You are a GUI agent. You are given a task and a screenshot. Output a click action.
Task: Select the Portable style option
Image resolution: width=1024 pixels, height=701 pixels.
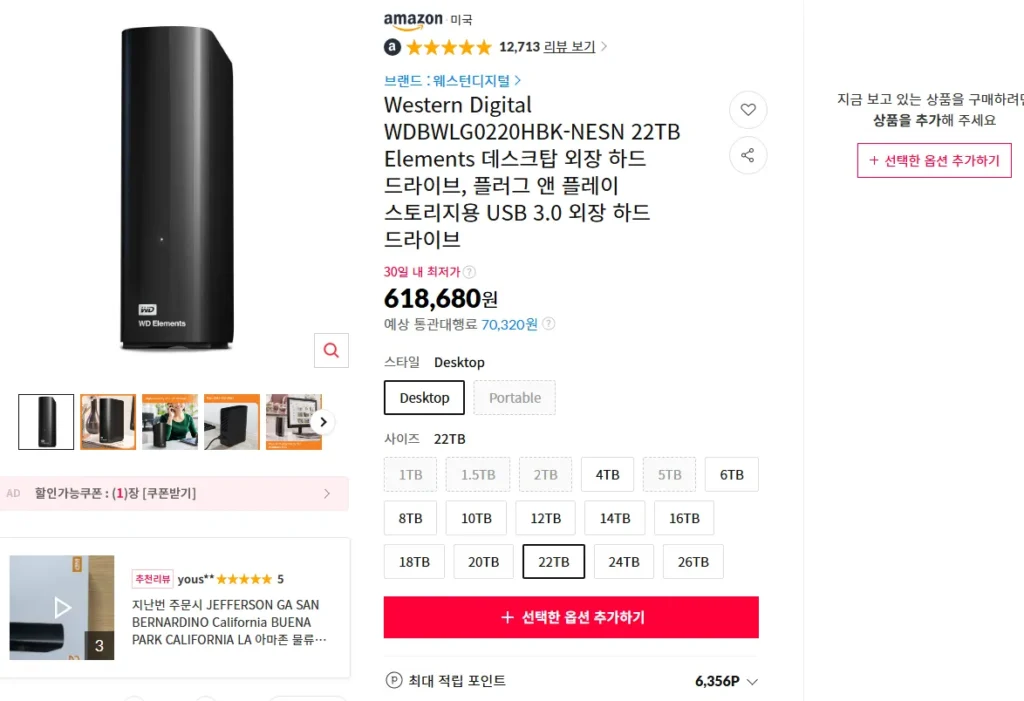pos(514,397)
